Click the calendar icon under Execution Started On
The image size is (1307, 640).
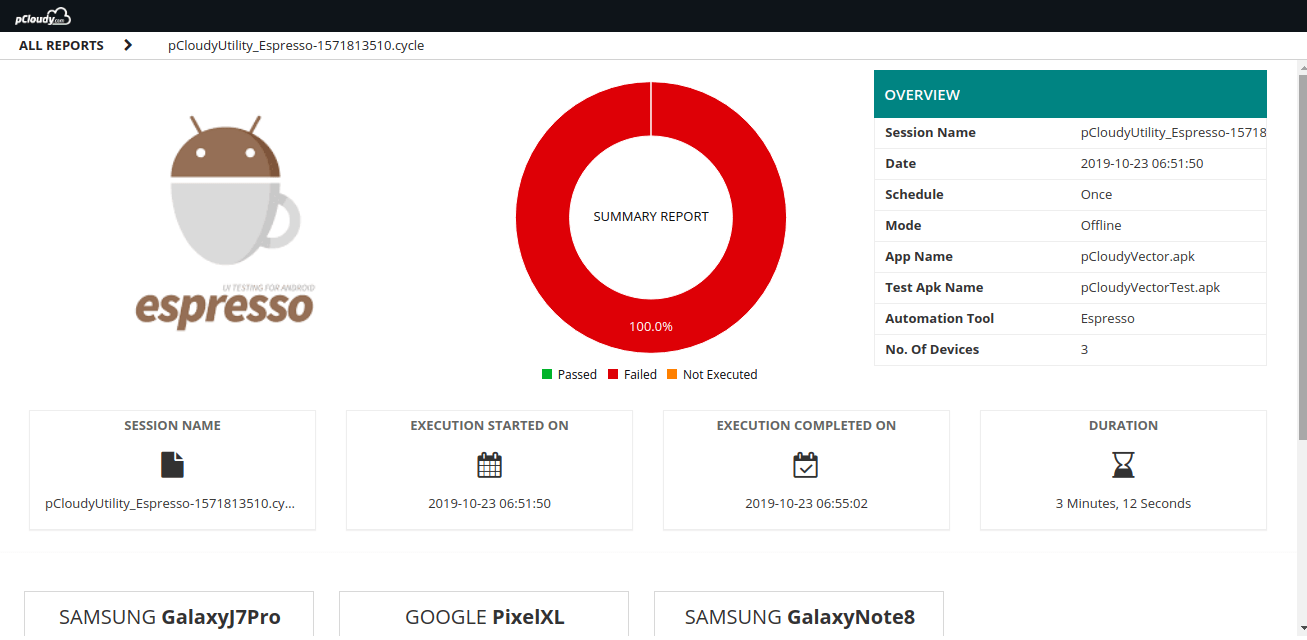click(x=489, y=465)
